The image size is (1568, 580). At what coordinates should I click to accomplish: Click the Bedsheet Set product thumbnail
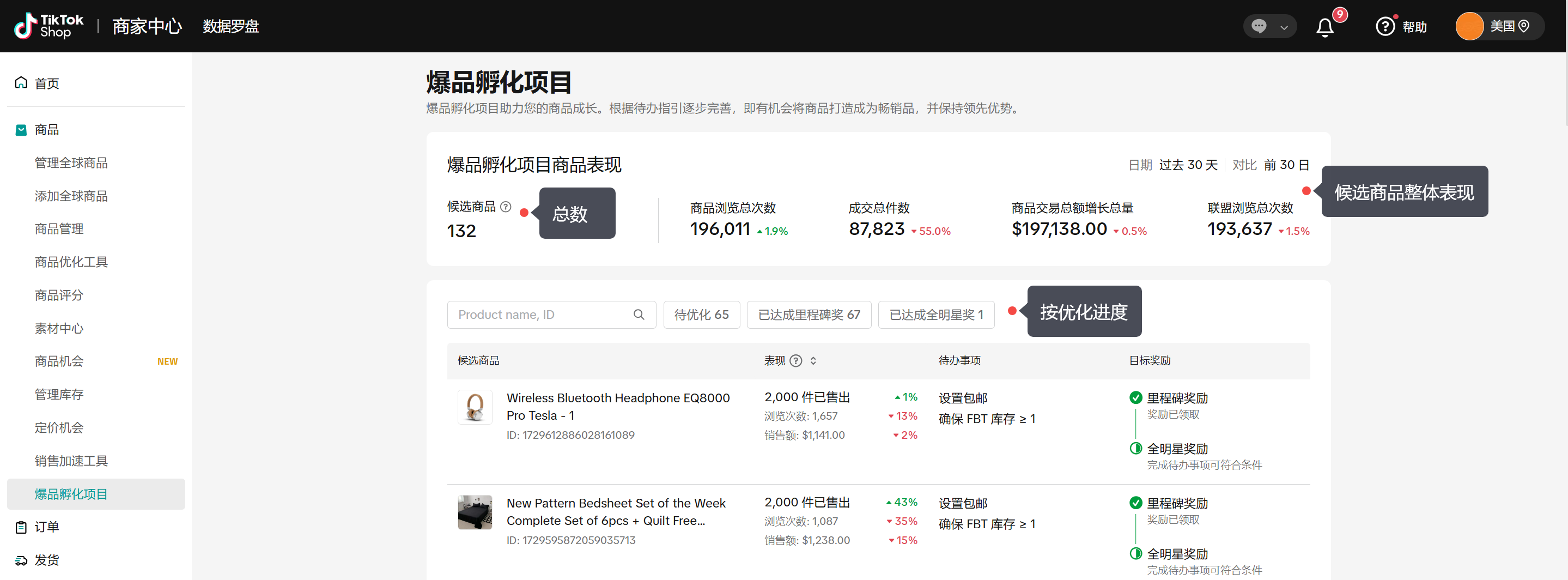point(475,512)
